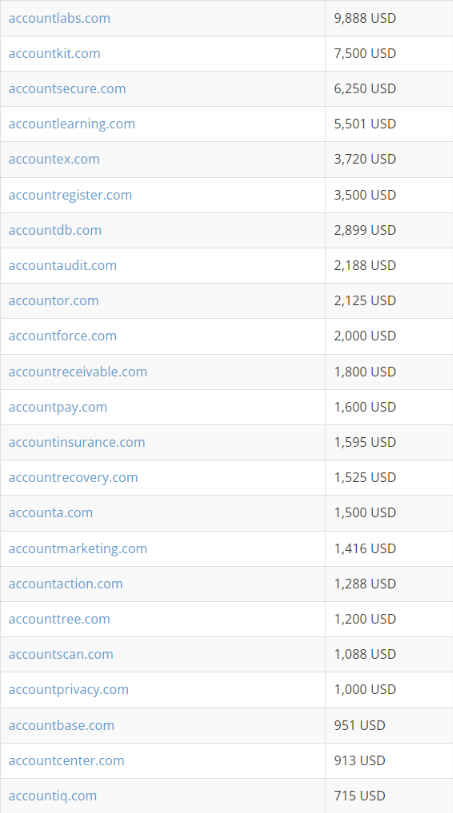Open accountmarketing.com listing
This screenshot has height=813, width=453.
click(x=78, y=549)
